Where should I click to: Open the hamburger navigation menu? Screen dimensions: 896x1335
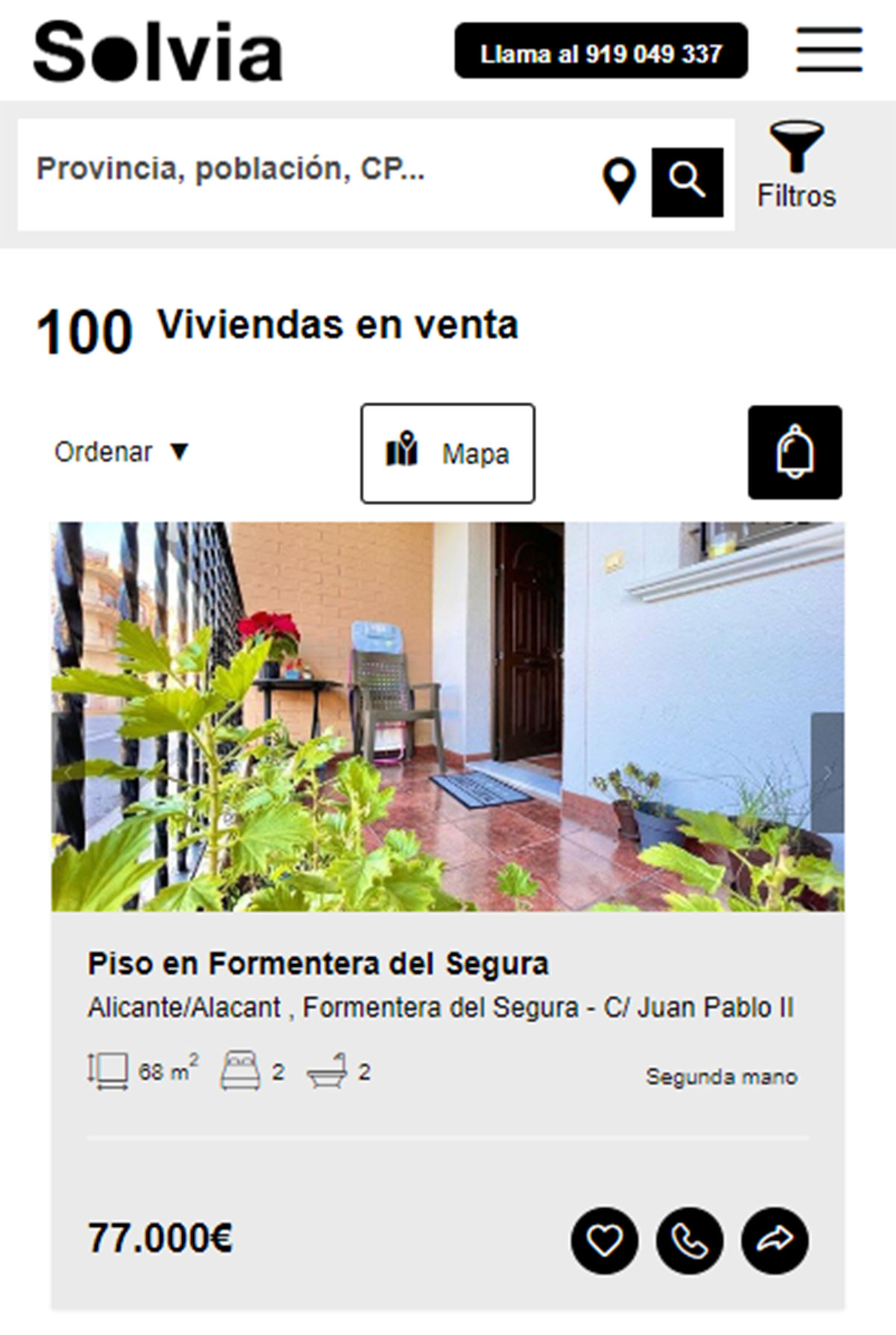pyautogui.click(x=829, y=50)
